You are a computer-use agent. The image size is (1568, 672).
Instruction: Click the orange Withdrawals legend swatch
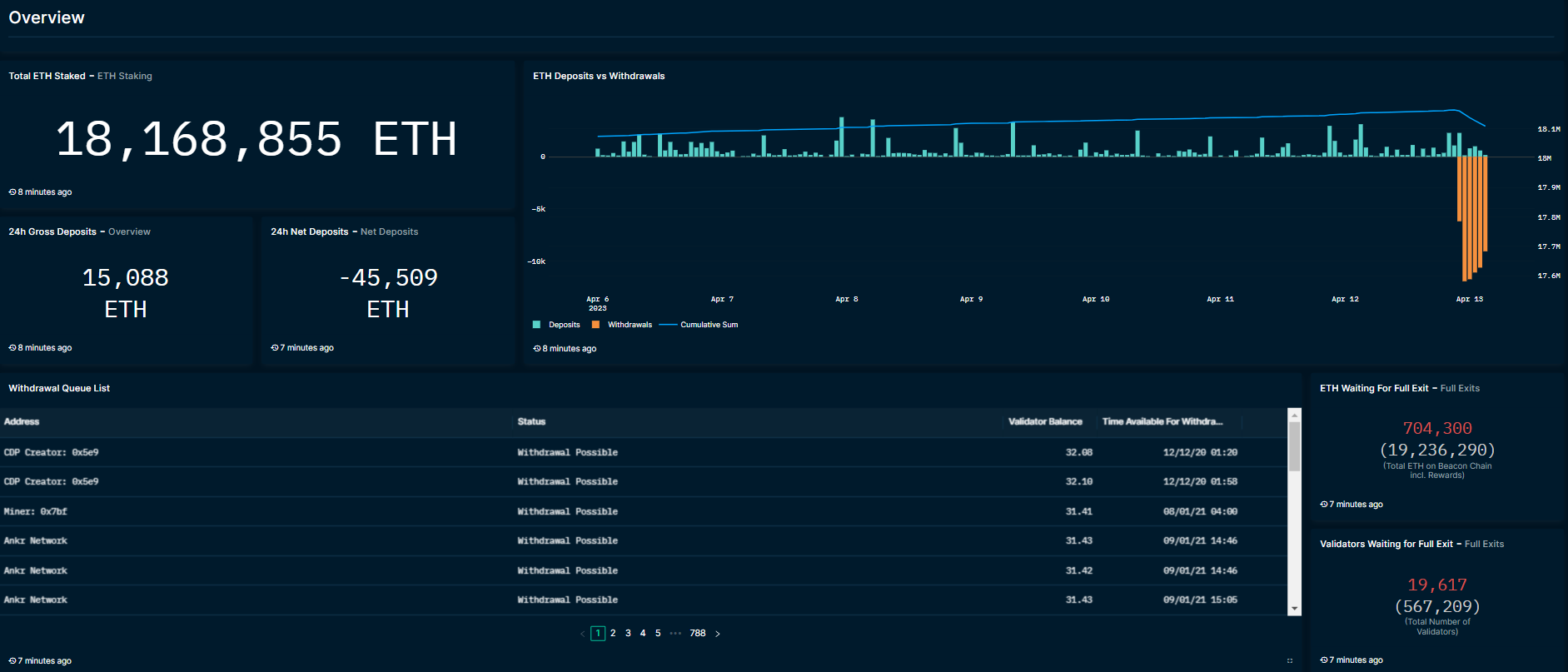(x=595, y=325)
